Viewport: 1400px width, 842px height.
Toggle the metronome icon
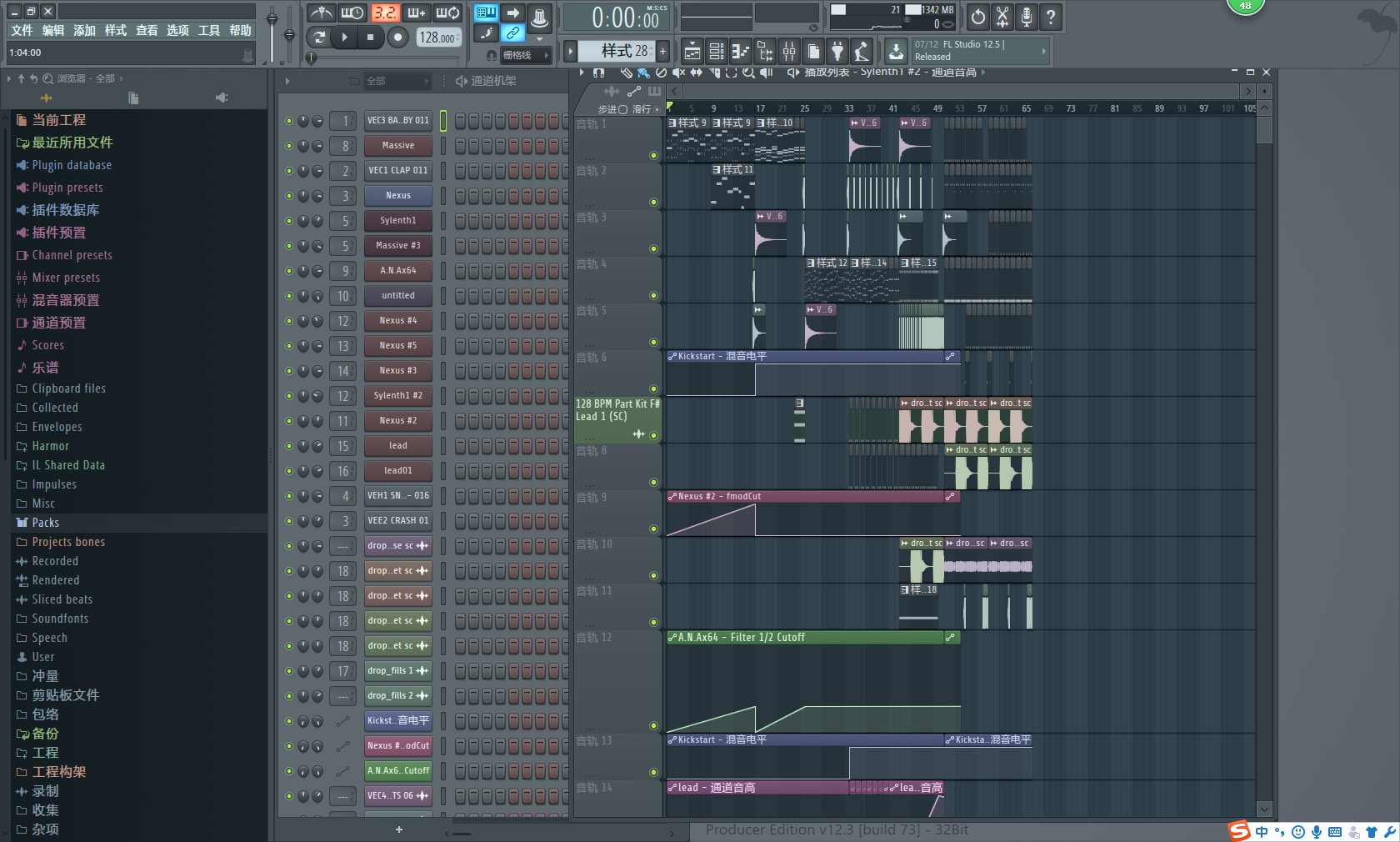321,13
